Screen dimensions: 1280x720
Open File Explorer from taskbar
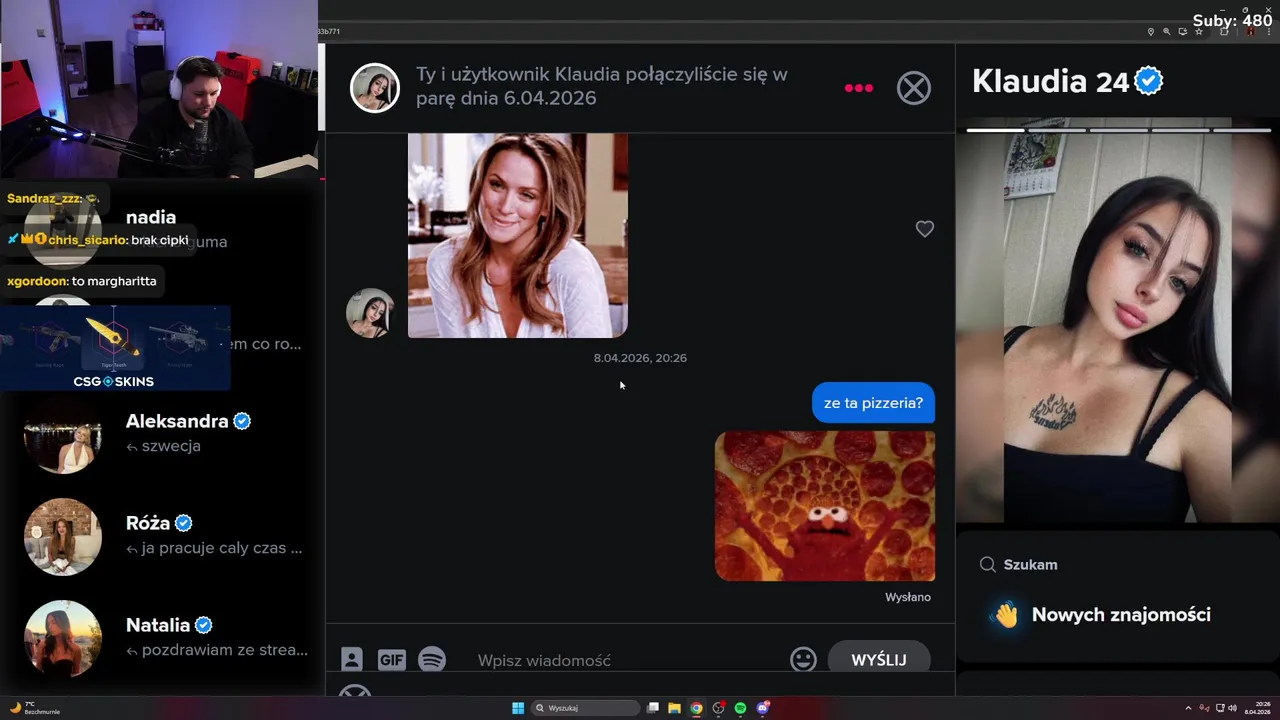[x=674, y=708]
